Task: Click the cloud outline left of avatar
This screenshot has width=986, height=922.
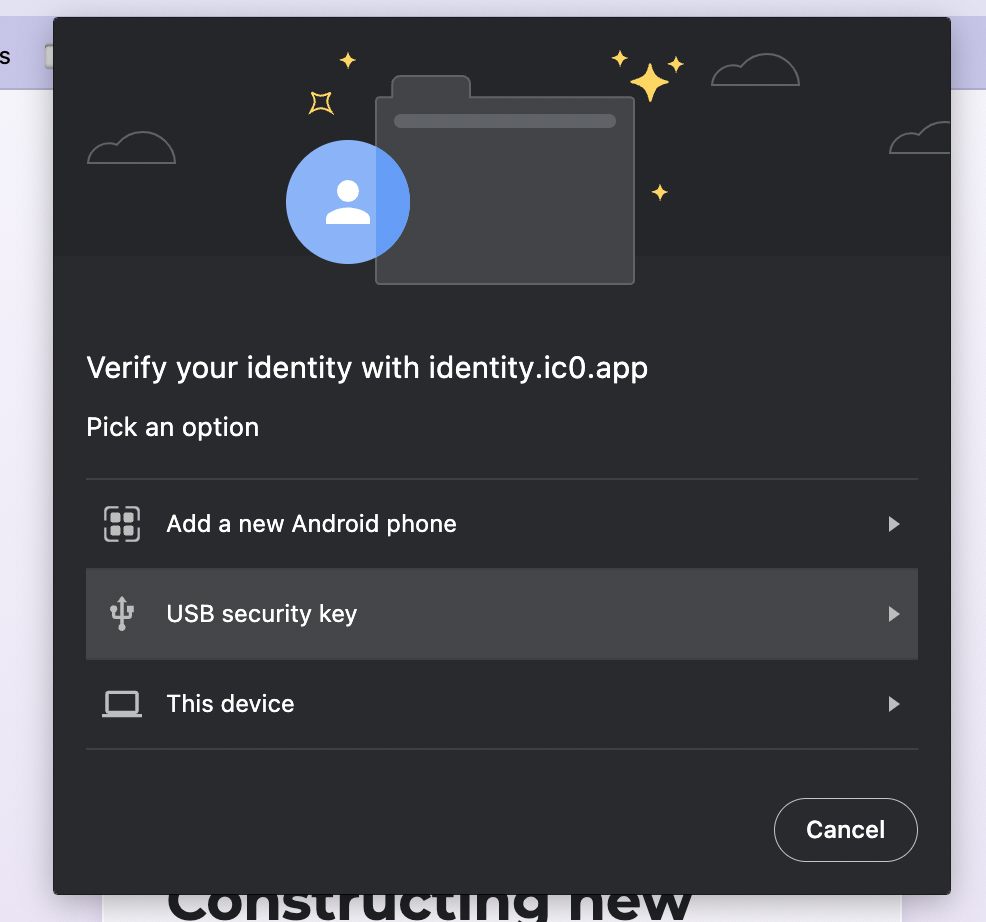Action: 131,148
